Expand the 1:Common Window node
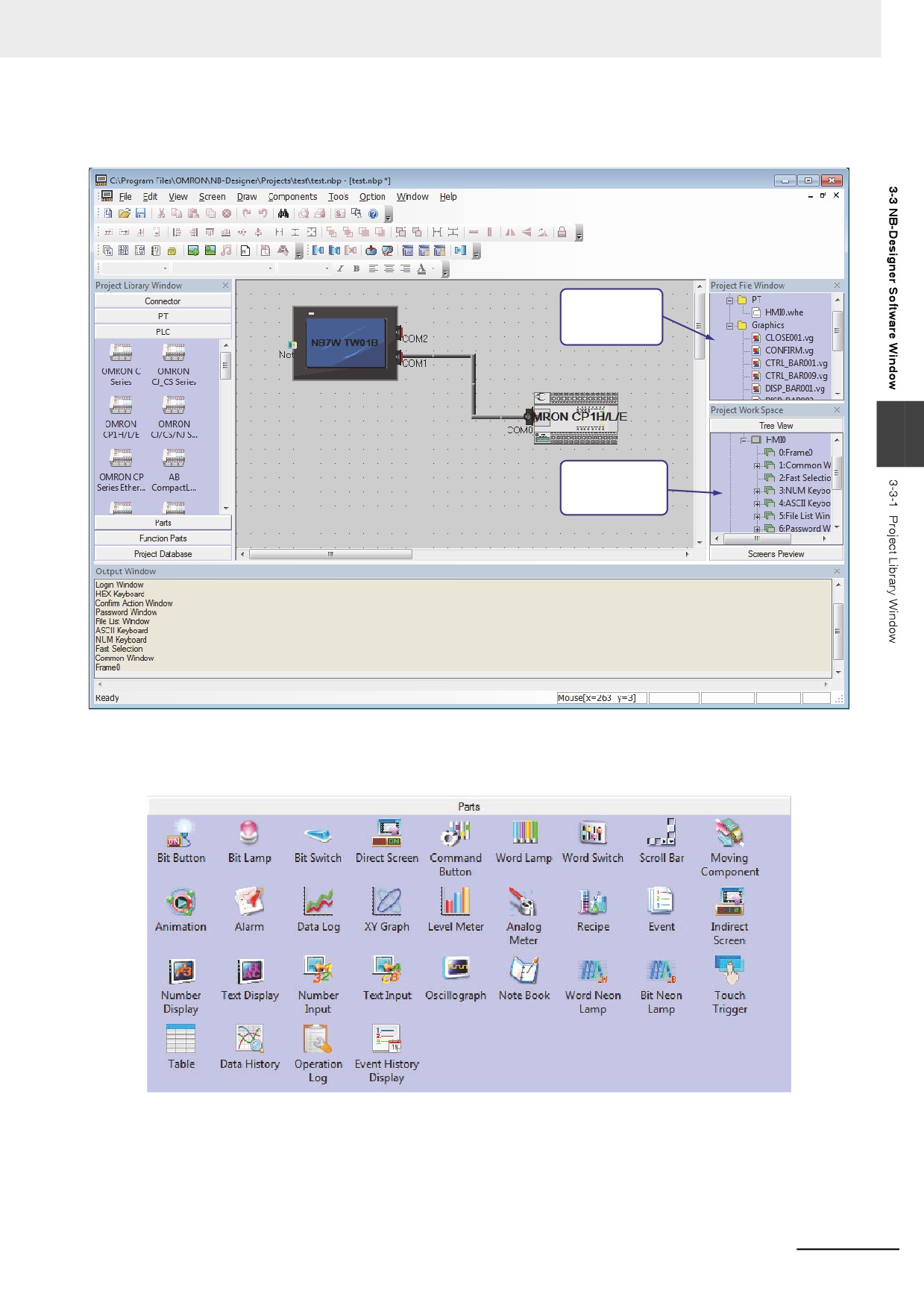 [757, 465]
